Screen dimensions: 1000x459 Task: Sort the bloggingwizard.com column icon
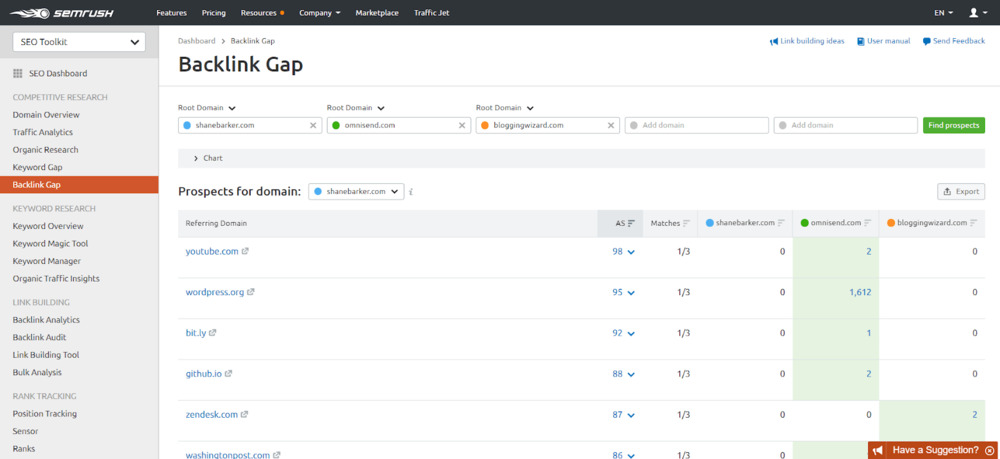point(973,223)
